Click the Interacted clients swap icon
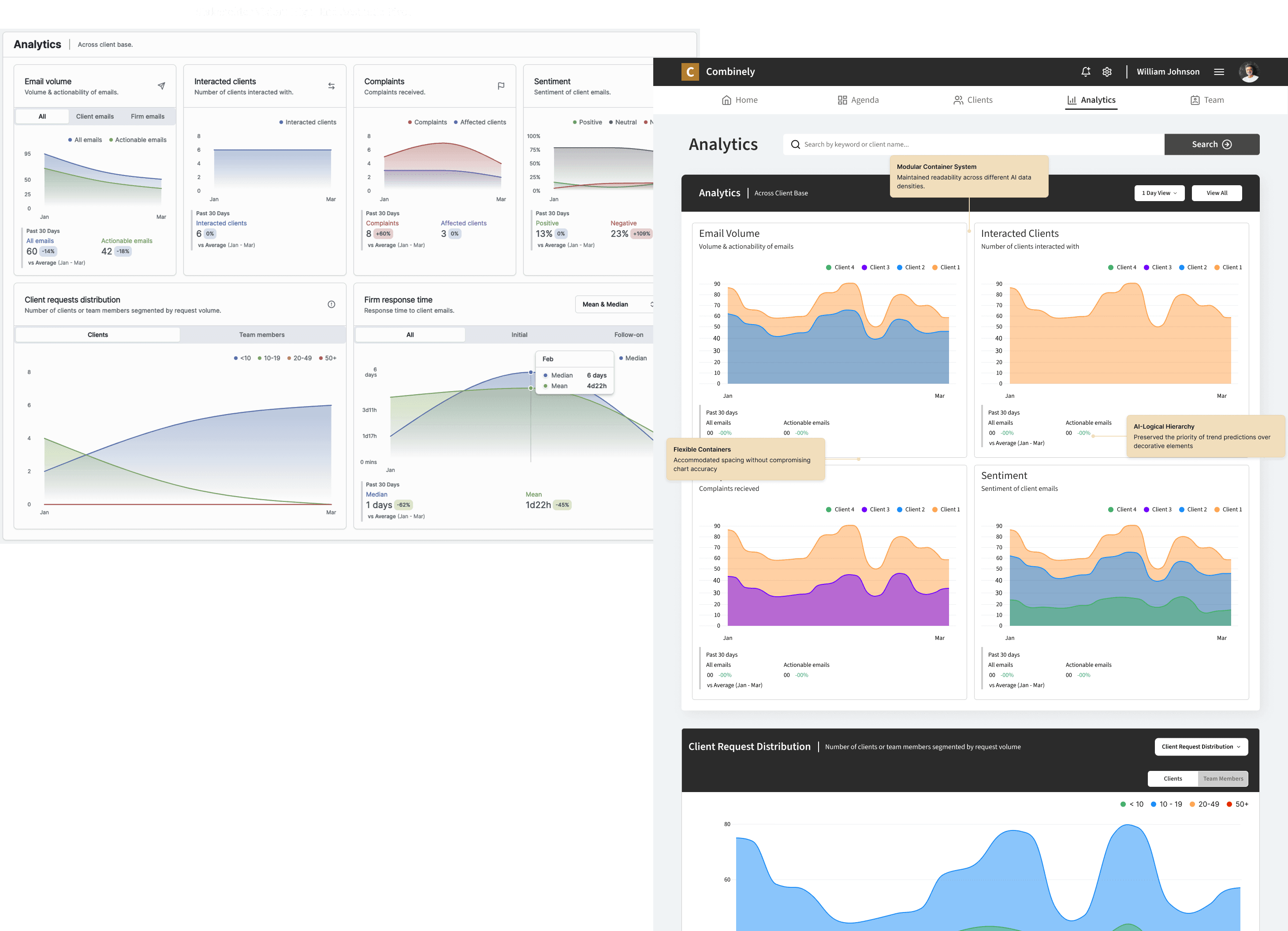 tap(331, 86)
